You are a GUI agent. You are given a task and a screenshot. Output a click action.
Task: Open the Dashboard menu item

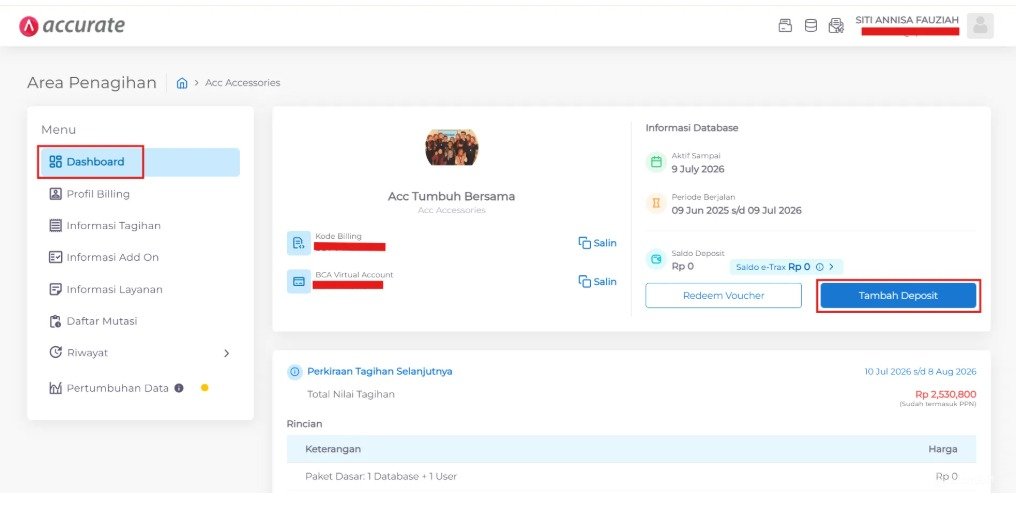pyautogui.click(x=139, y=162)
